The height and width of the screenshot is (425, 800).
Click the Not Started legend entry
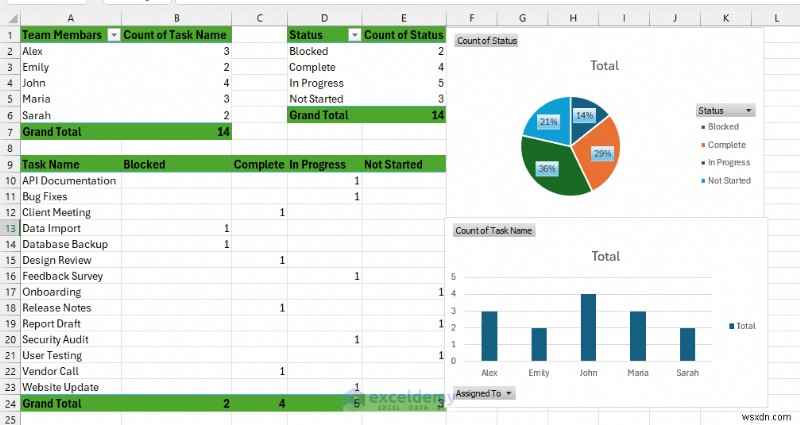pos(726,181)
